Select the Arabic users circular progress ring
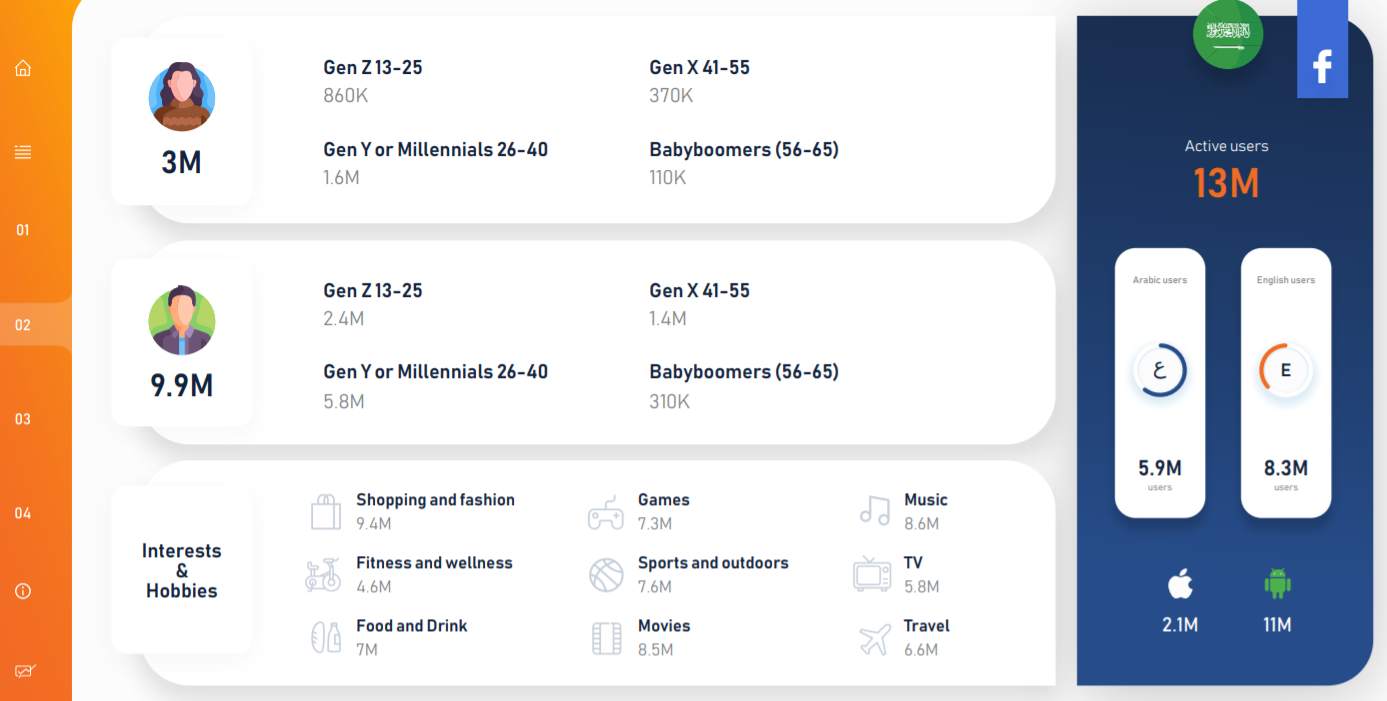Viewport: 1387px width, 701px height. (x=1160, y=370)
